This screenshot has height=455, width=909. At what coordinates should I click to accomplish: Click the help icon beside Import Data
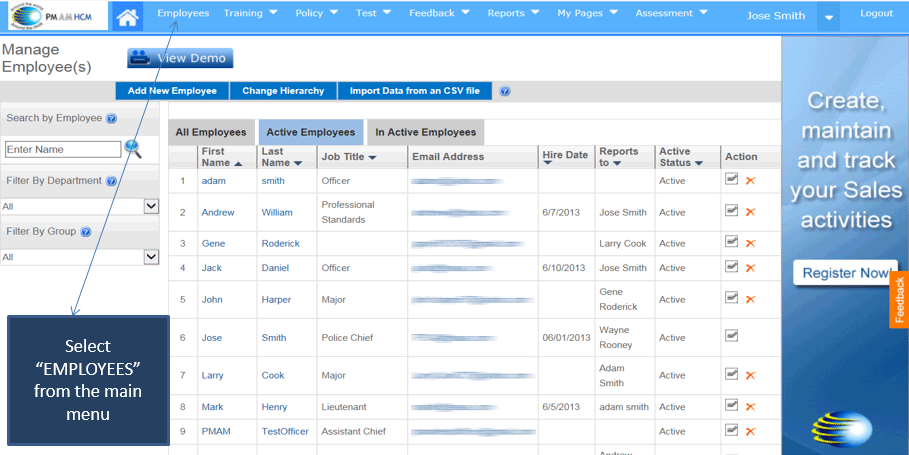tap(505, 91)
